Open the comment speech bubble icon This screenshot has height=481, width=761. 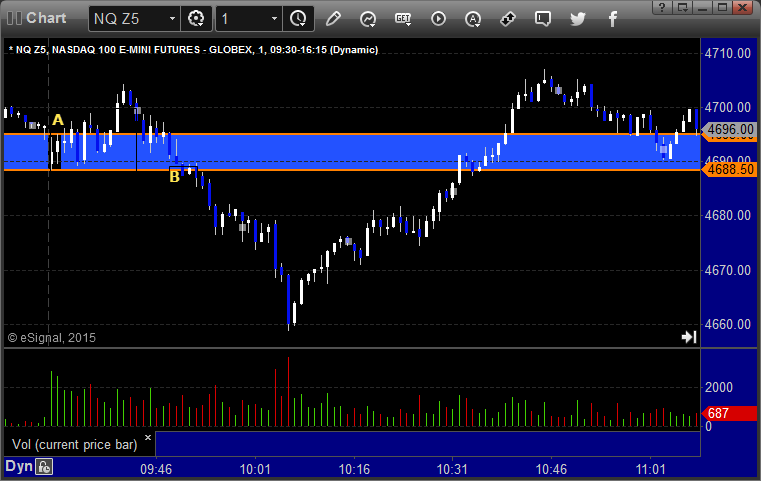click(x=543, y=19)
